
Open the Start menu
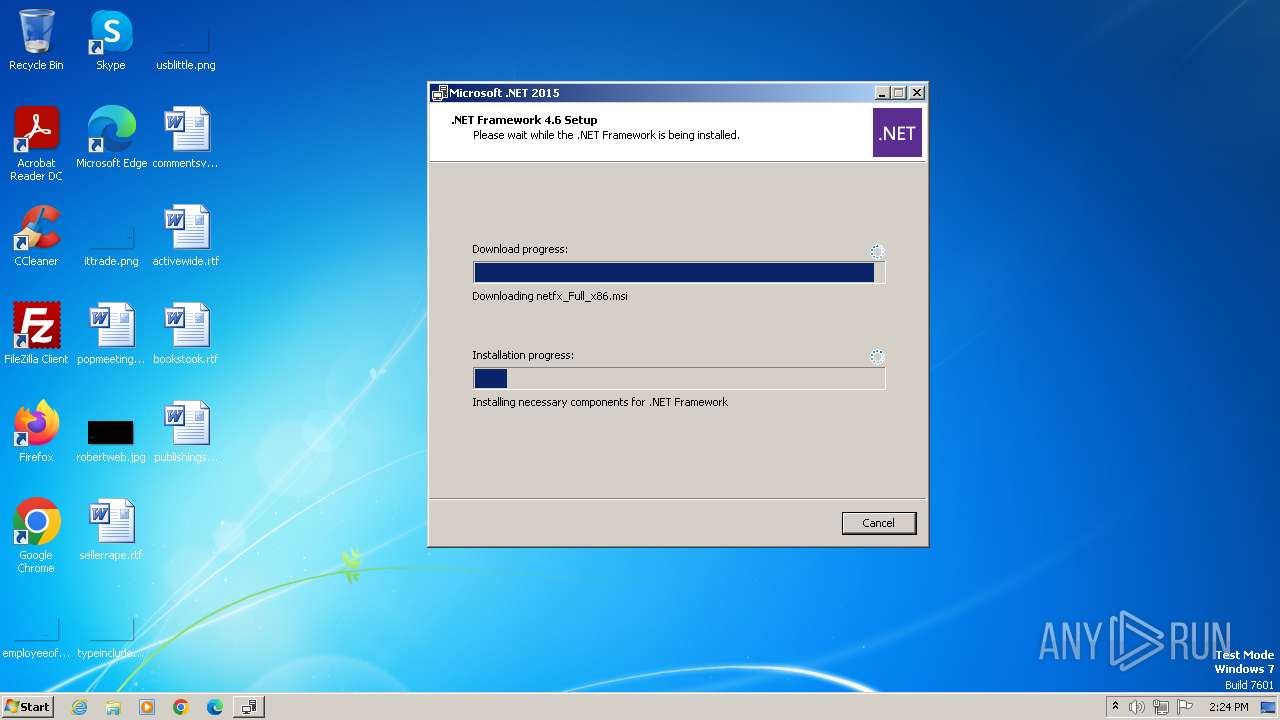pos(27,707)
